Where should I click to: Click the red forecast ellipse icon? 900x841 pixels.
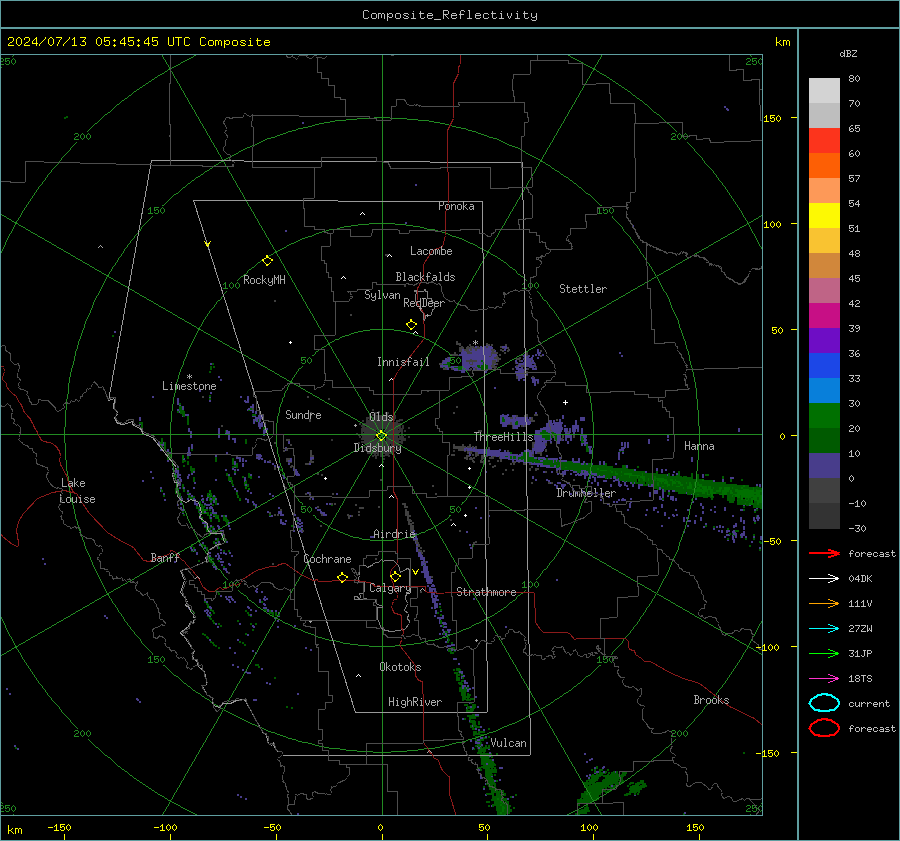coord(824,728)
